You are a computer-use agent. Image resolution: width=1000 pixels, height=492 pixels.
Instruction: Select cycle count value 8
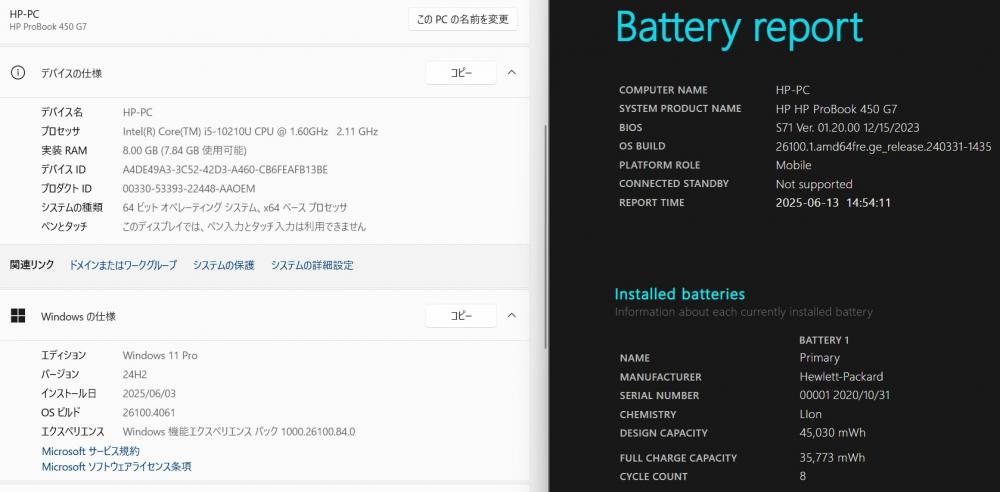click(x=803, y=476)
